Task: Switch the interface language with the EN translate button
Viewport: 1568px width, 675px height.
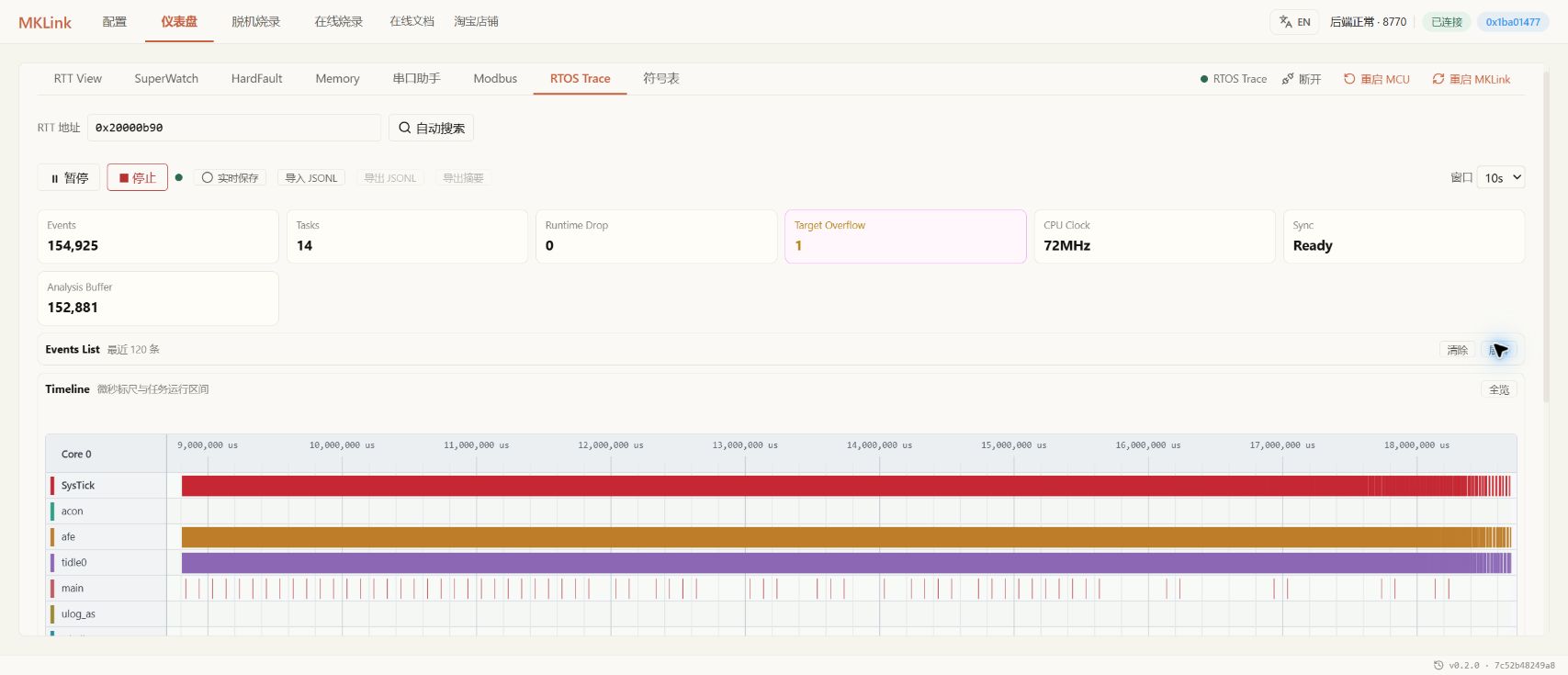Action: (1294, 22)
